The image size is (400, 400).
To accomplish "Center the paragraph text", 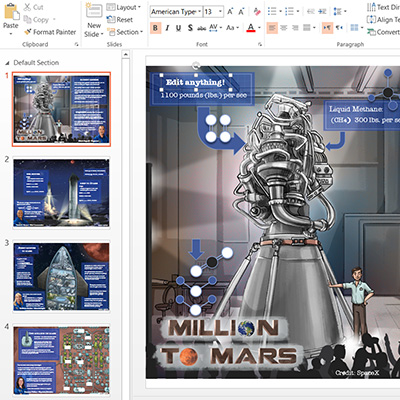I will [284, 28].
